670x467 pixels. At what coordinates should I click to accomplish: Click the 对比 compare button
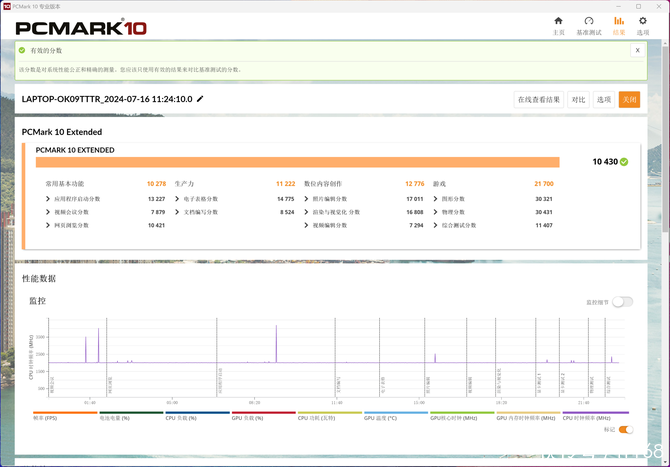click(x=578, y=99)
